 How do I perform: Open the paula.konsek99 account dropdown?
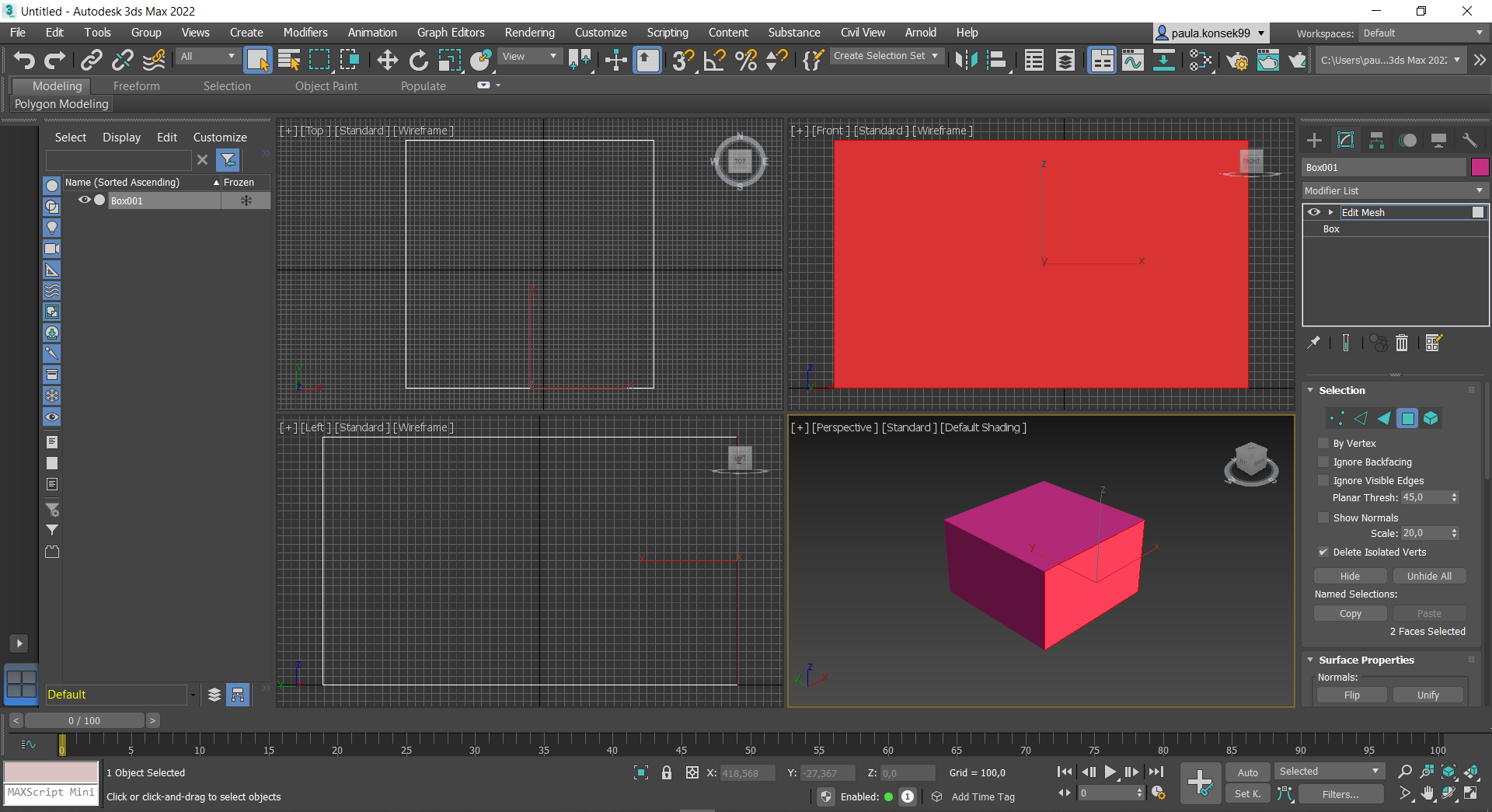1211,33
